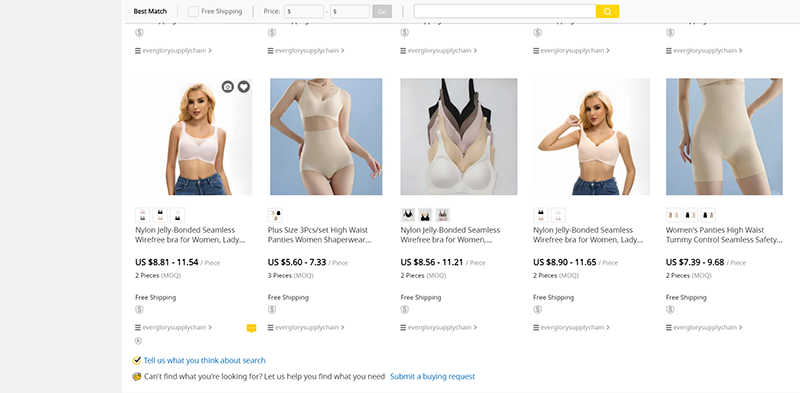Click the checkmark icon beside search feedback link

click(137, 360)
